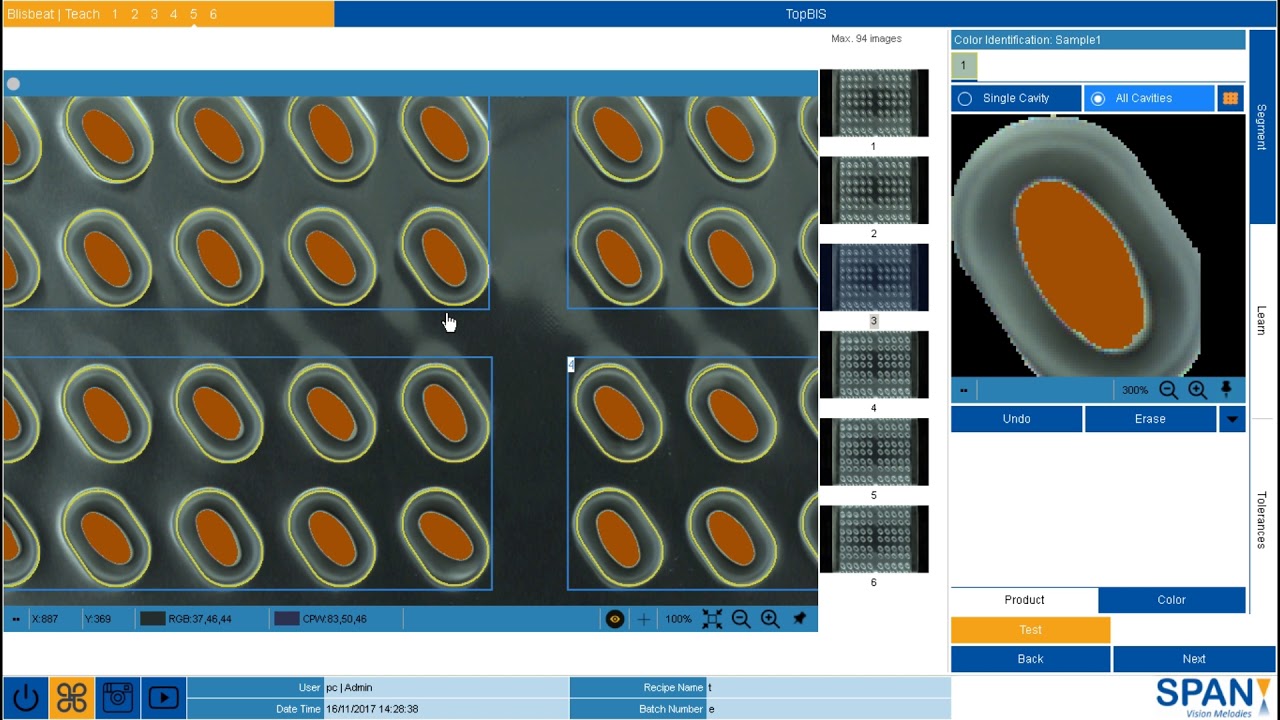Zoom in on the main image viewer
The height and width of the screenshot is (720, 1280).
click(770, 619)
